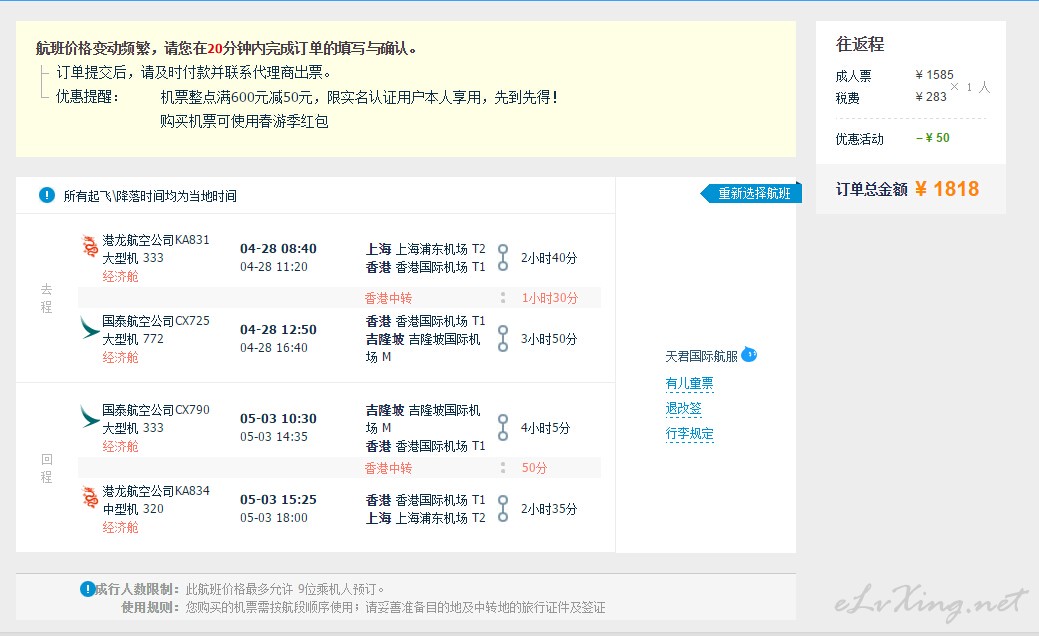
Task: Click the 往返程 heading
Action: pyautogui.click(x=860, y=44)
